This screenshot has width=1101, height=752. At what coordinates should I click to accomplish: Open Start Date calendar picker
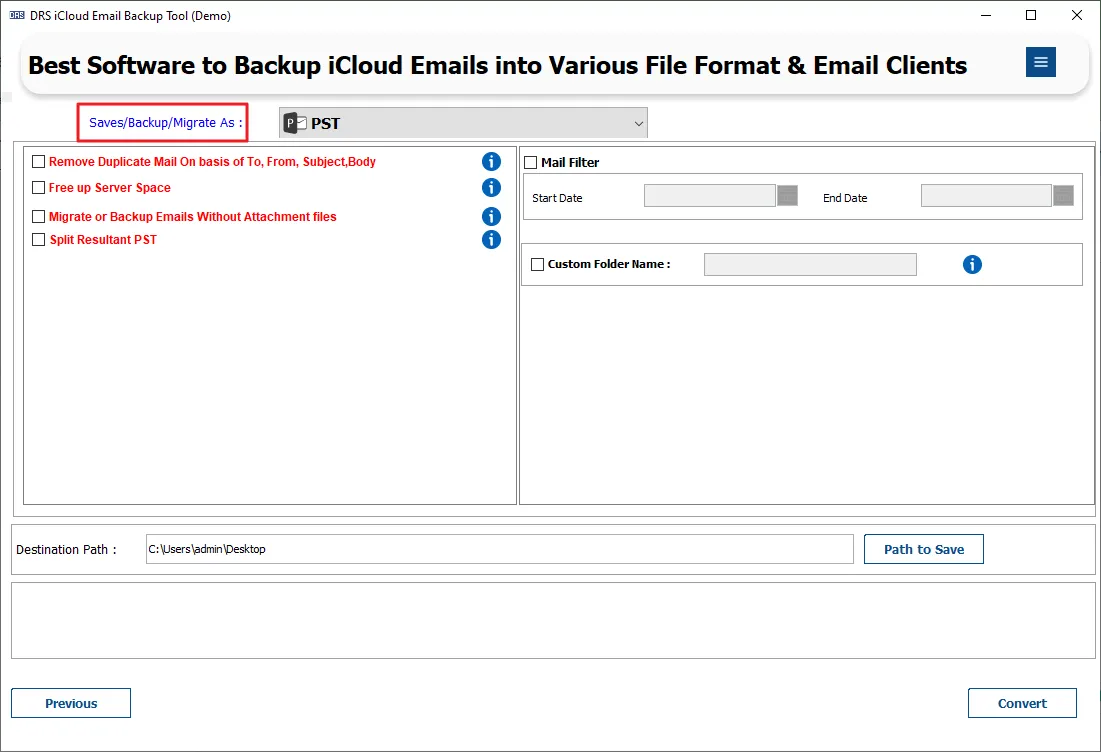coord(788,195)
